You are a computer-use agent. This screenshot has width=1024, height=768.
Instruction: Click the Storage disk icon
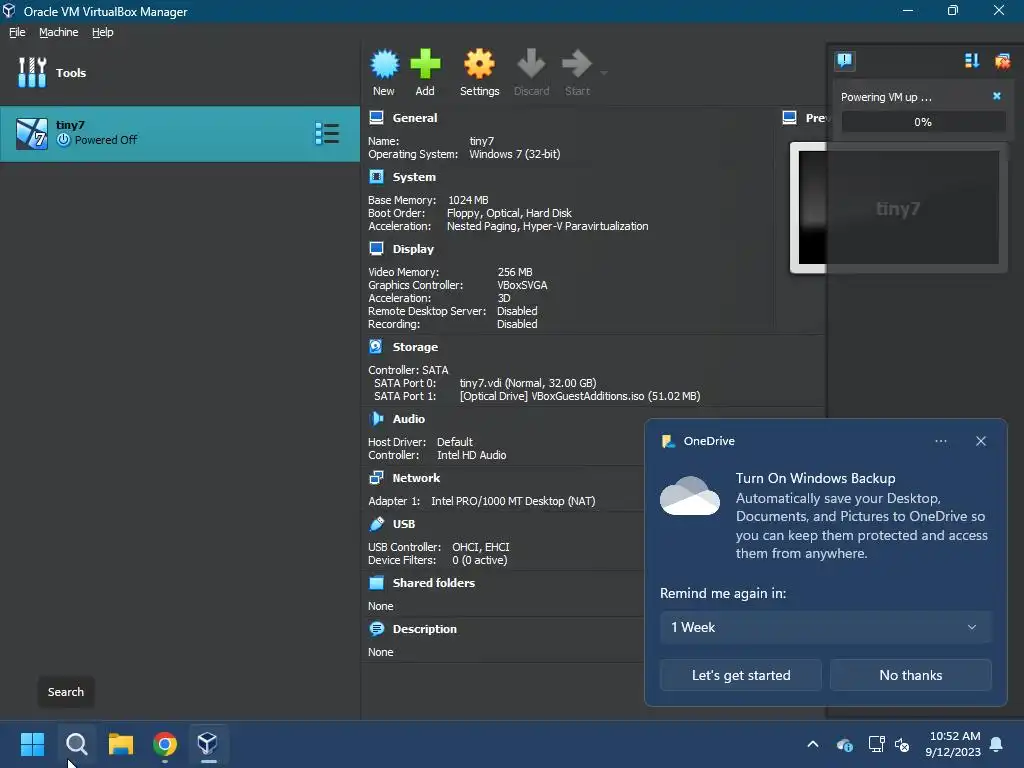coord(376,346)
